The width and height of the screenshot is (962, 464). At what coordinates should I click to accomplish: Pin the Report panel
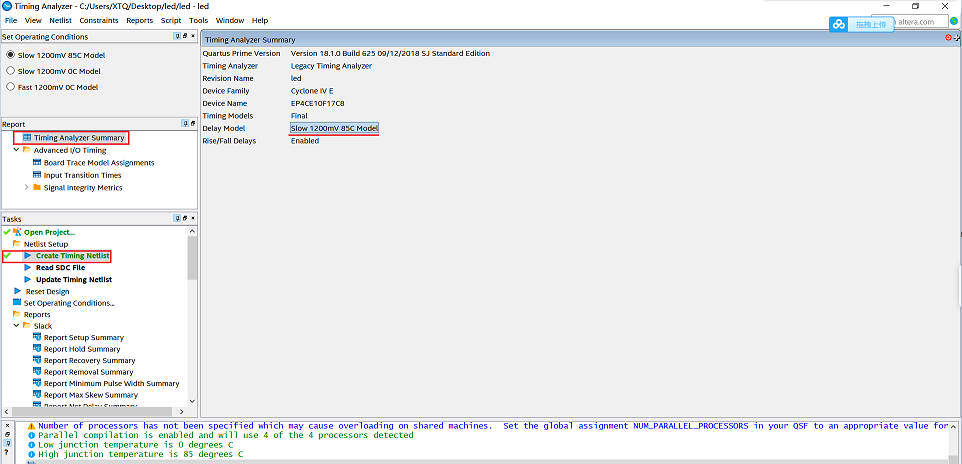(x=185, y=124)
